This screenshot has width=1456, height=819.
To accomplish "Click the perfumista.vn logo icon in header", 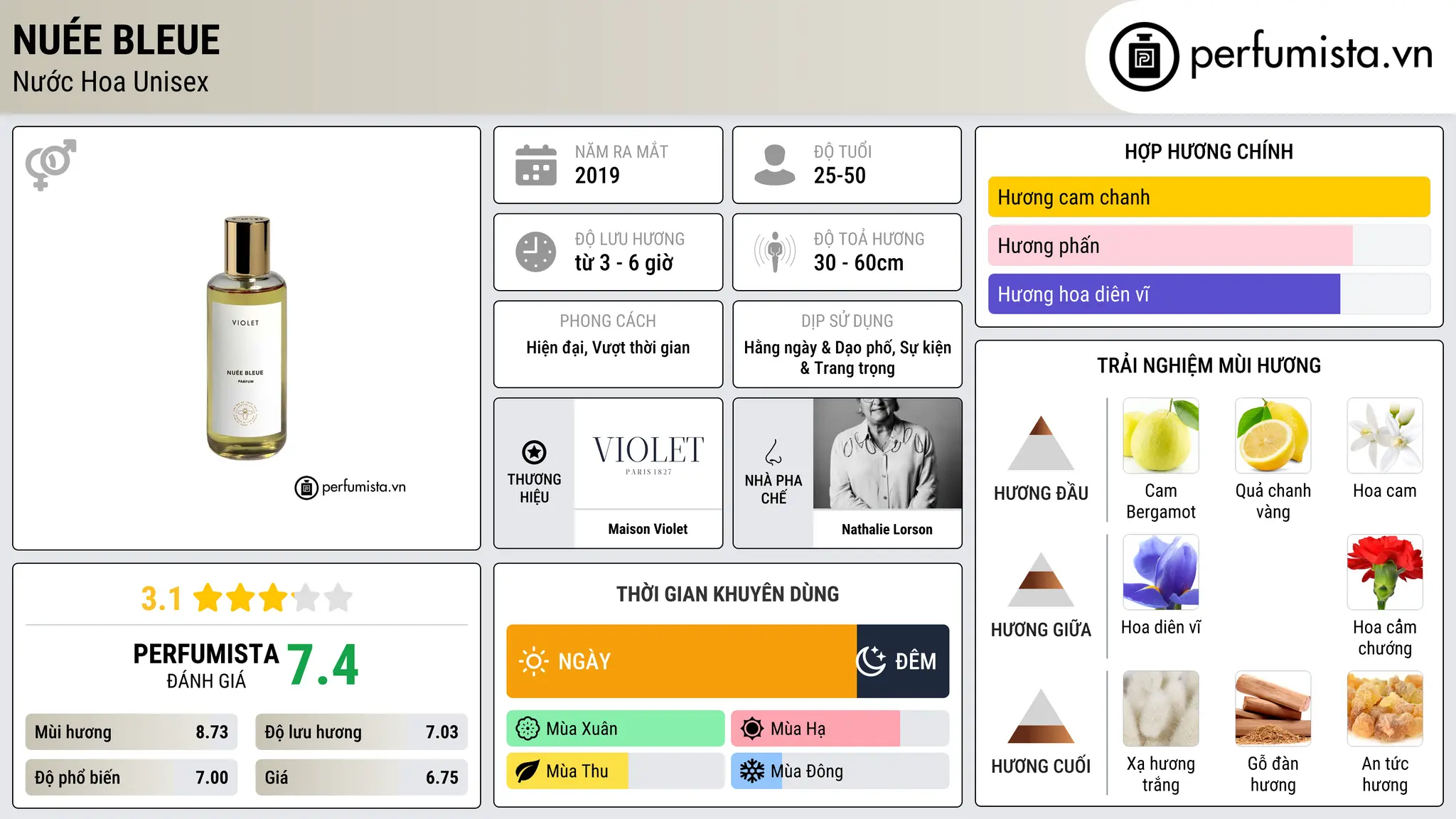I will [x=1144, y=57].
